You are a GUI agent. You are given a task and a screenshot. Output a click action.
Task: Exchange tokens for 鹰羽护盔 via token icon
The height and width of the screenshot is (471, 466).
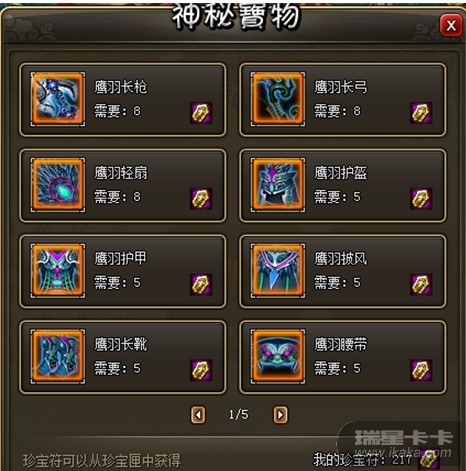tap(421, 199)
